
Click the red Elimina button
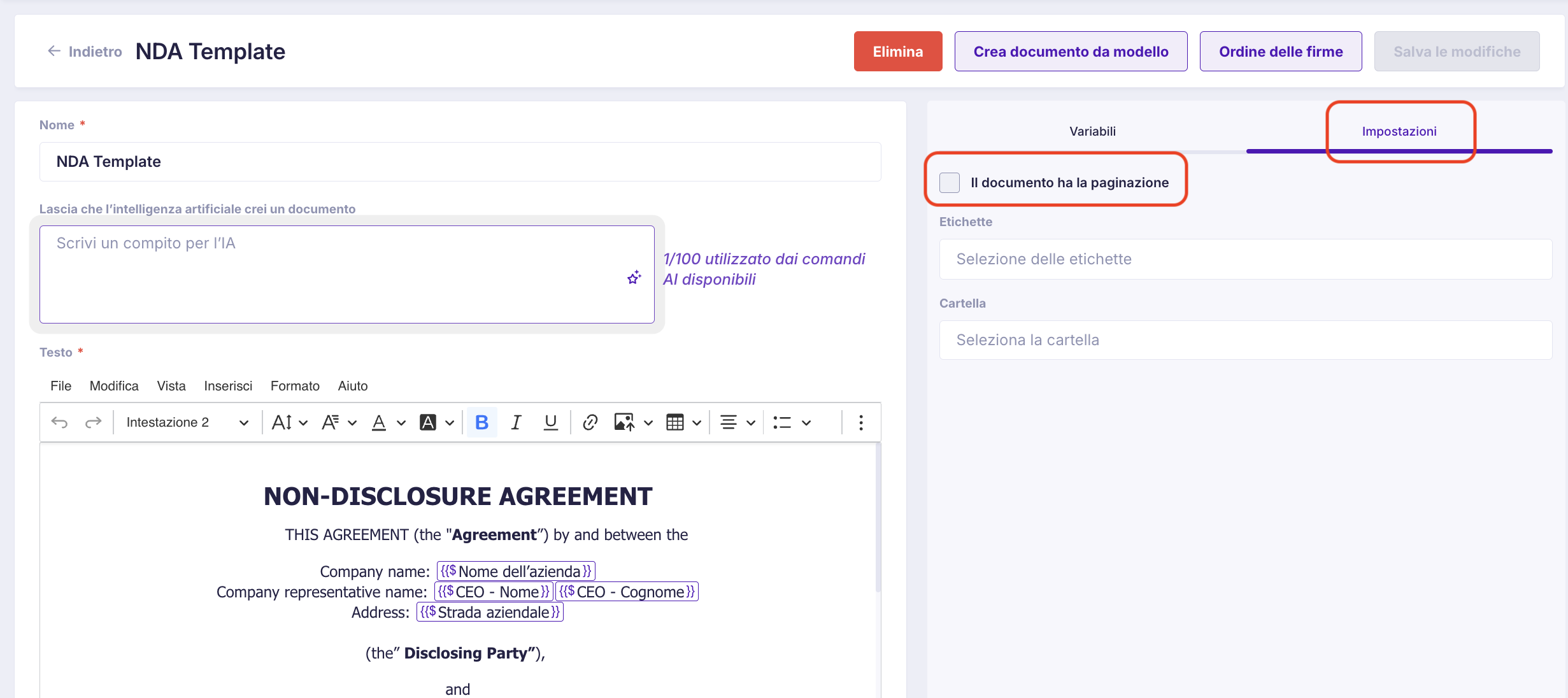pyautogui.click(x=897, y=52)
